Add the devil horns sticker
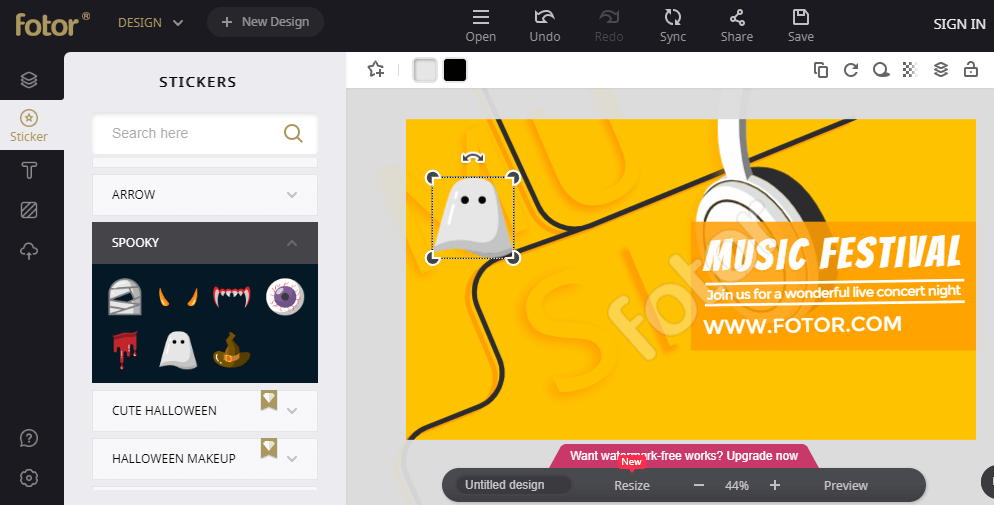This screenshot has width=994, height=505. tap(178, 297)
